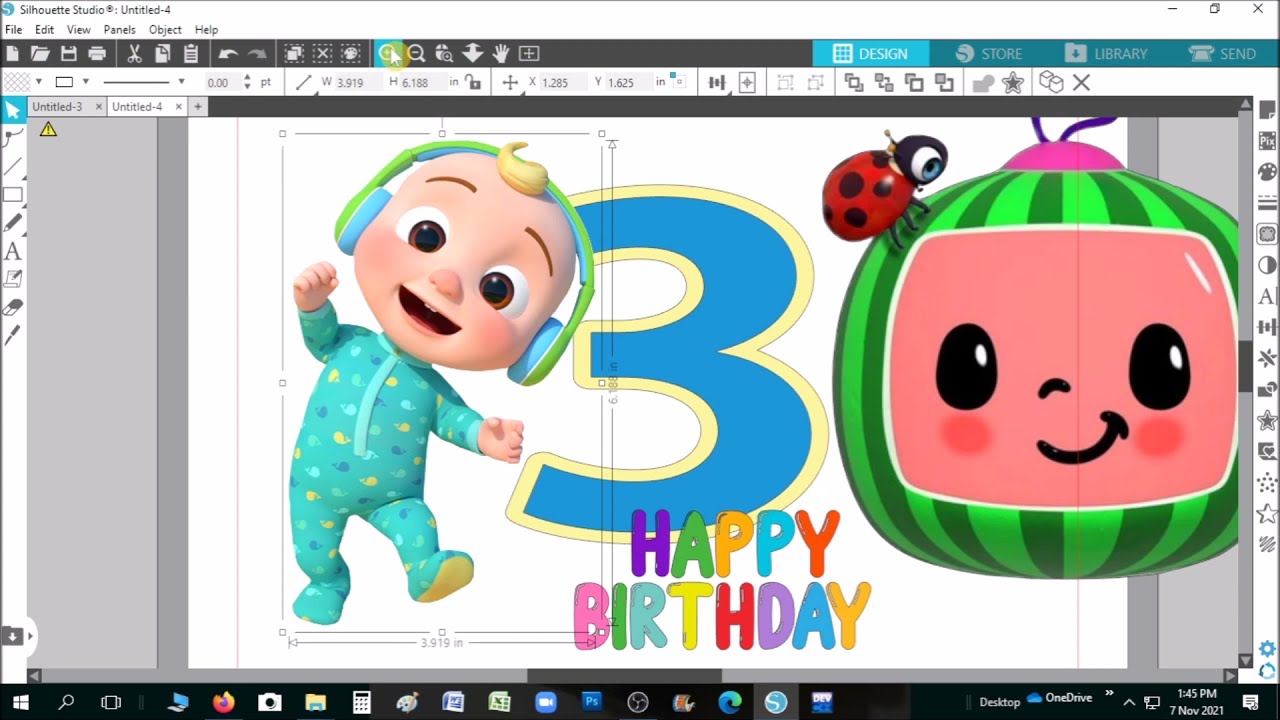1280x720 pixels.
Task: Cut selection with the scissors icon
Action: (x=134, y=54)
